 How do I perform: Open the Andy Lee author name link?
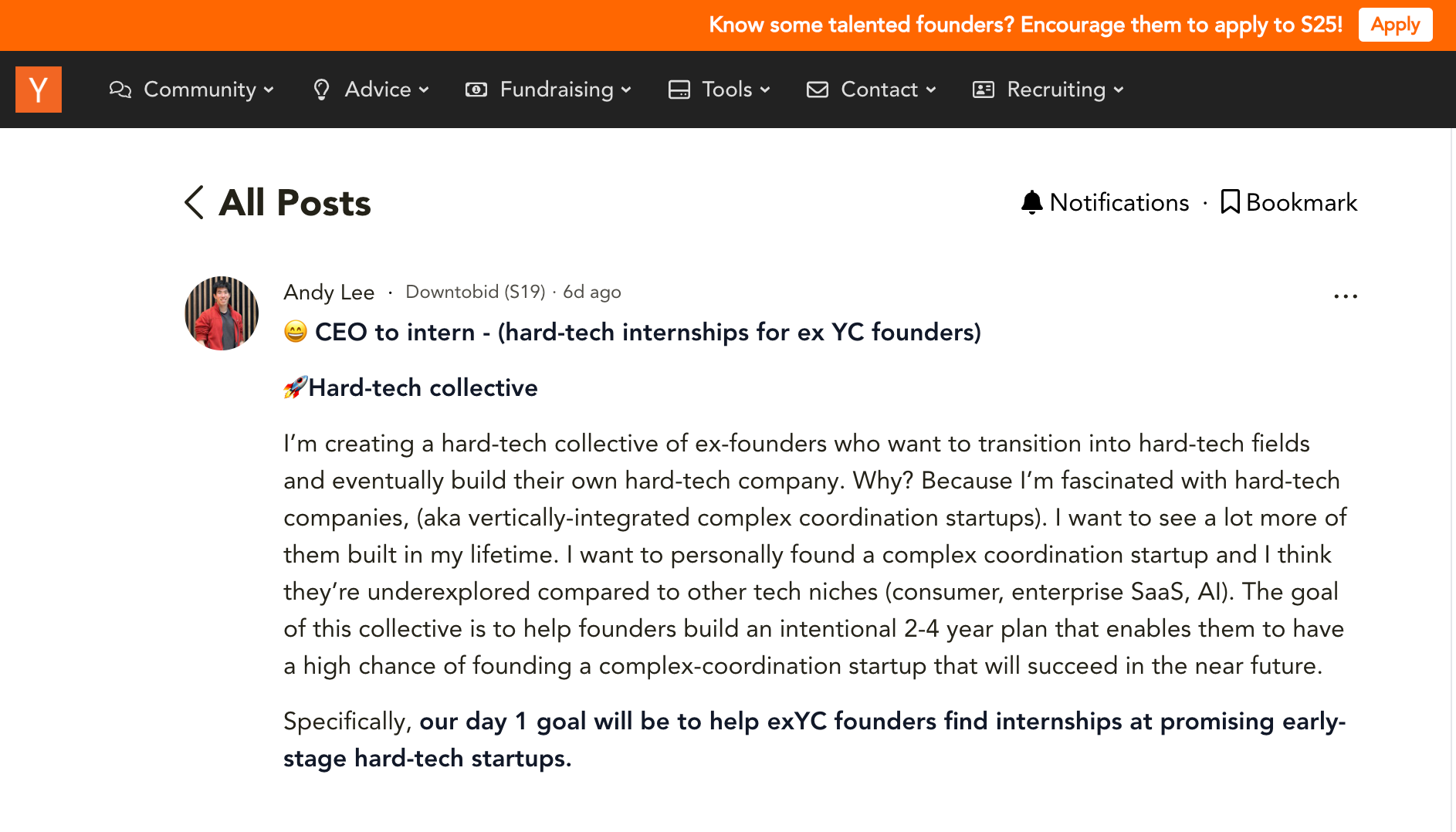pyautogui.click(x=329, y=293)
